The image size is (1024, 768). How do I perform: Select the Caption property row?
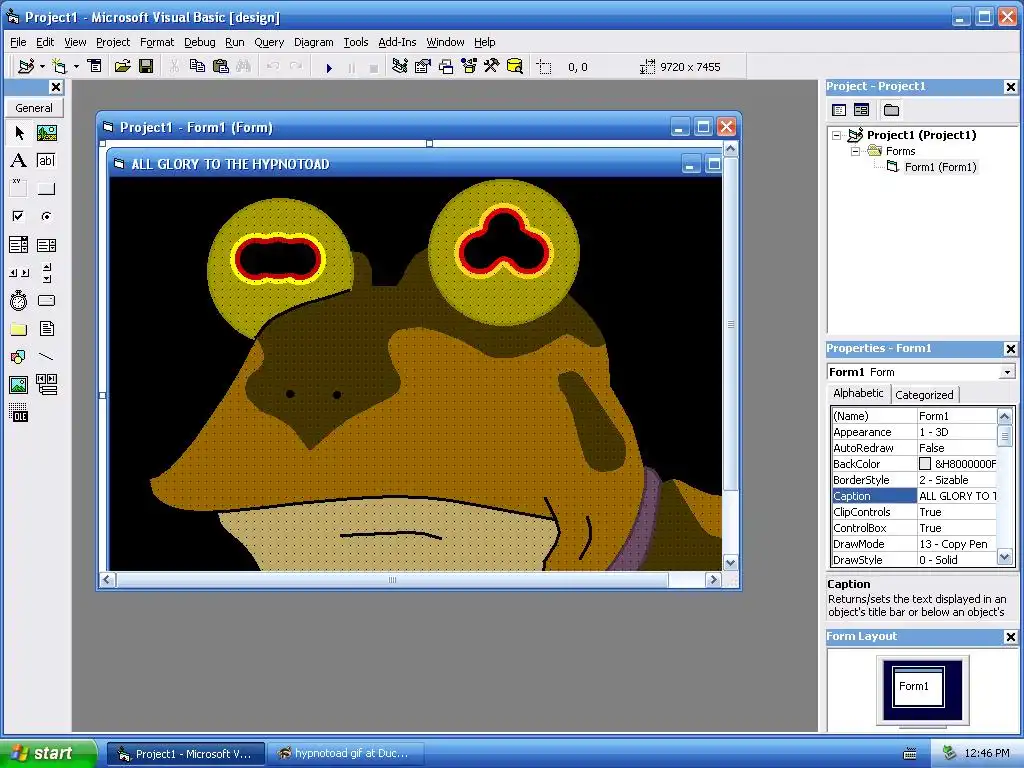coord(914,496)
